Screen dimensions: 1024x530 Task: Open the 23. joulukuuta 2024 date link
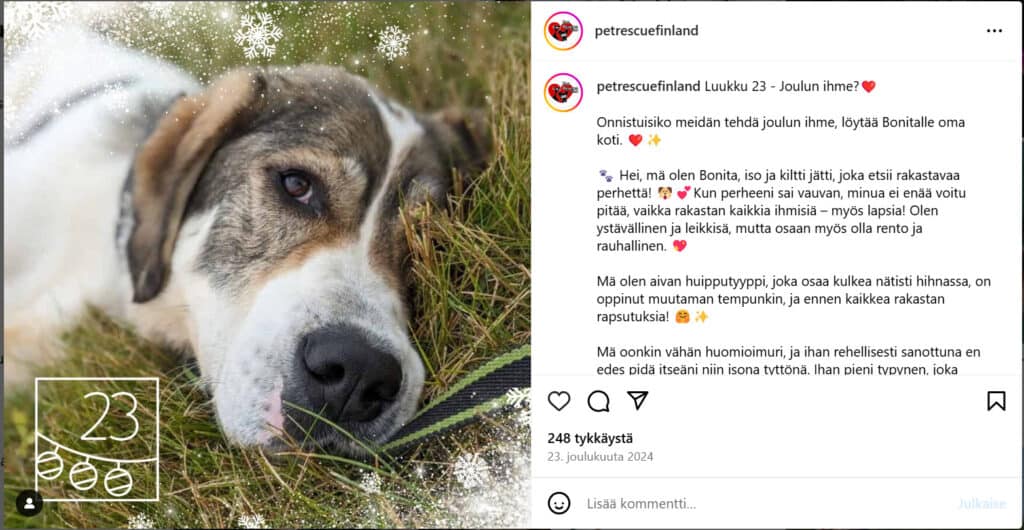600,457
